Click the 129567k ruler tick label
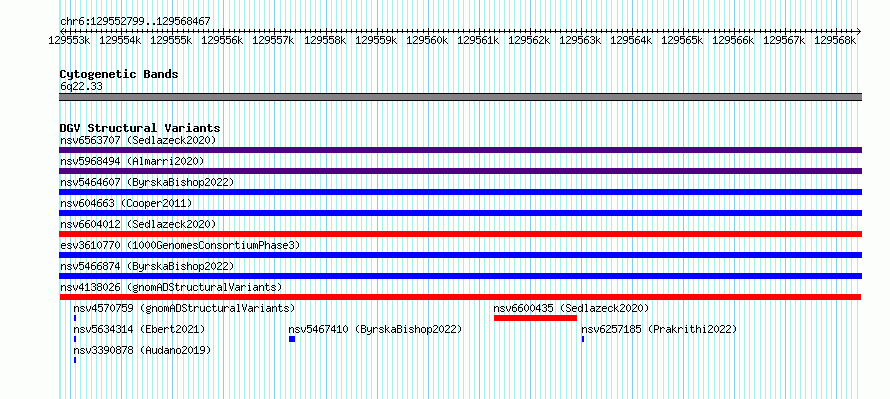Viewport: 890px width, 399px height. pos(784,40)
